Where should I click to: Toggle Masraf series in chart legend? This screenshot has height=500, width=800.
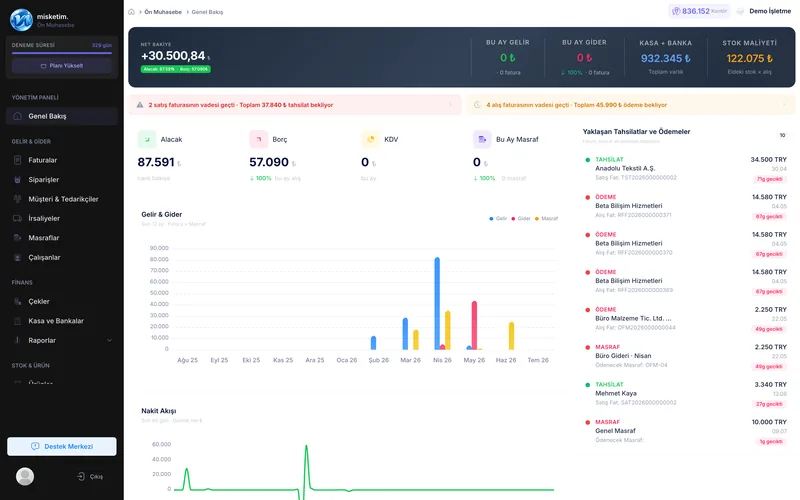click(546, 218)
